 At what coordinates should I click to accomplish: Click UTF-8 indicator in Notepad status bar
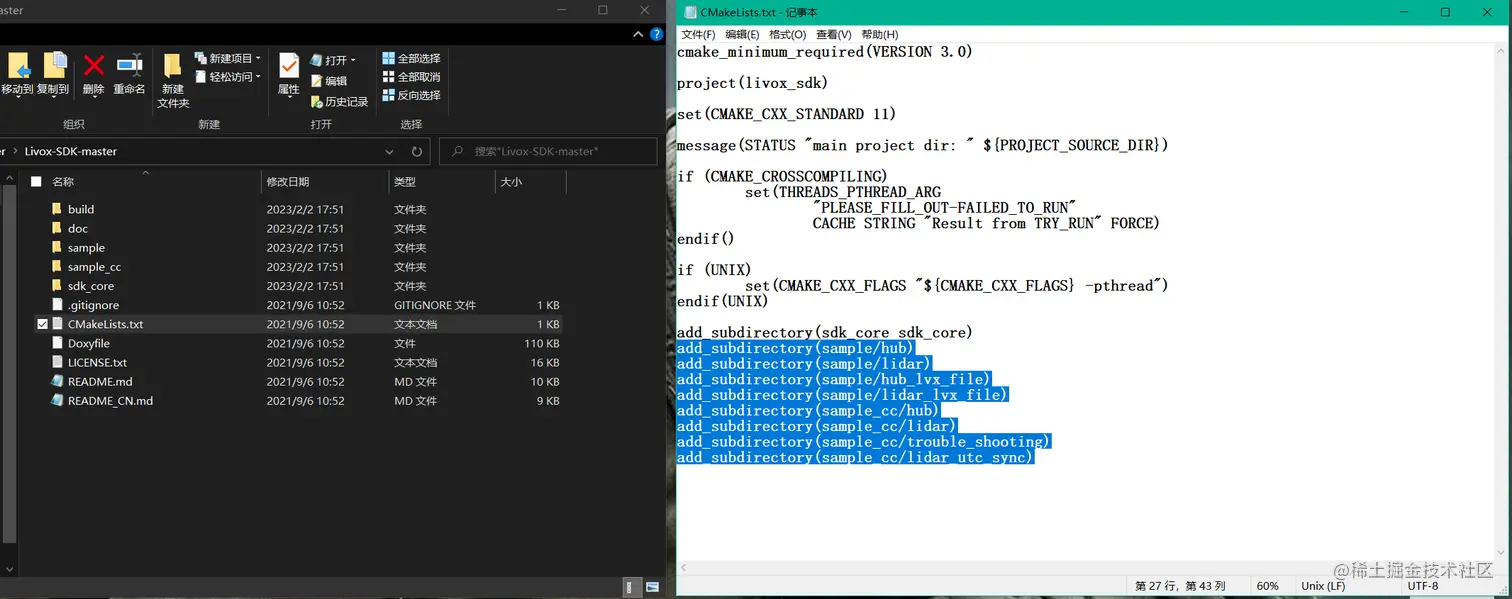pyautogui.click(x=1422, y=585)
